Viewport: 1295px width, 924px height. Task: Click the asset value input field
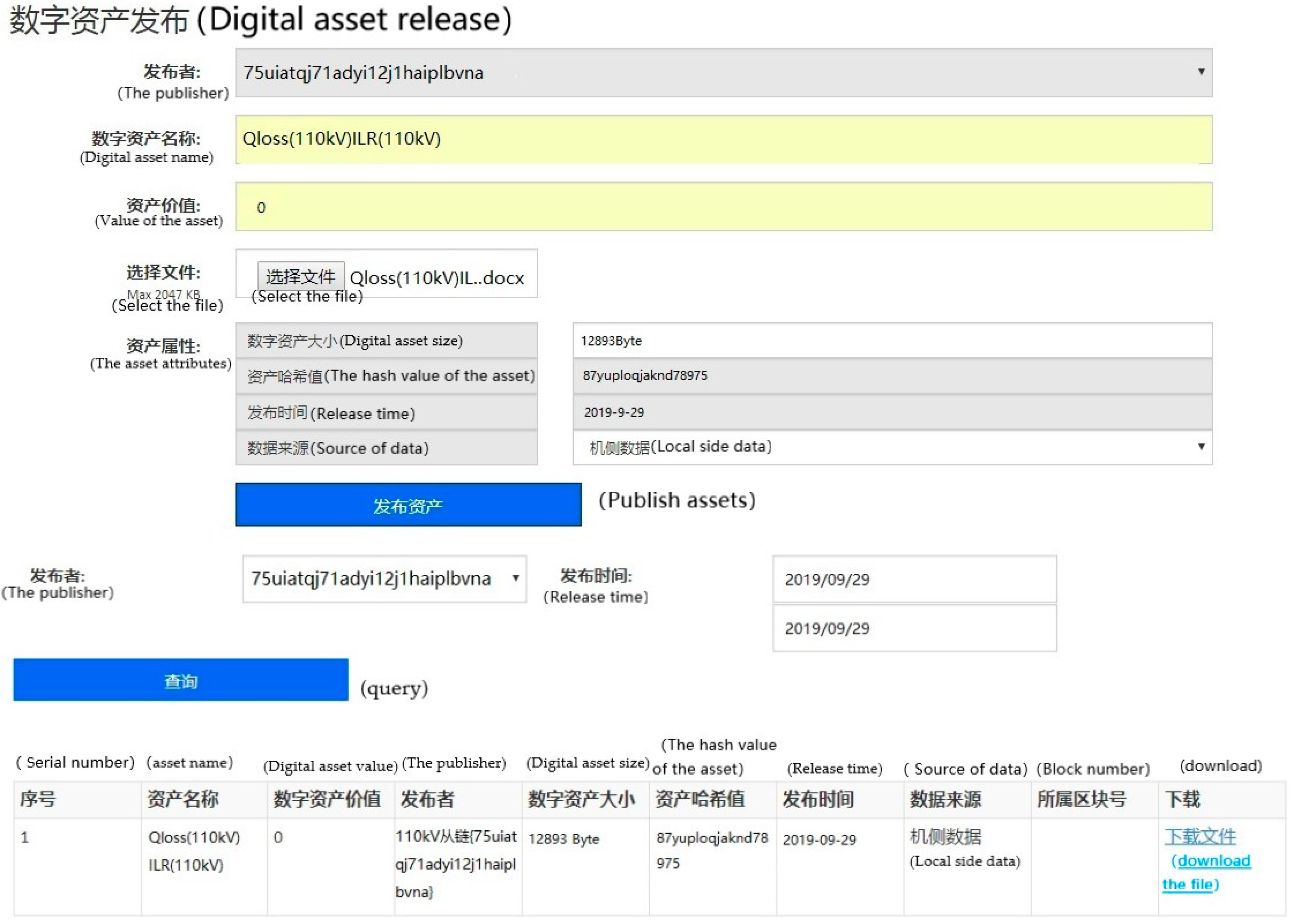point(723,207)
